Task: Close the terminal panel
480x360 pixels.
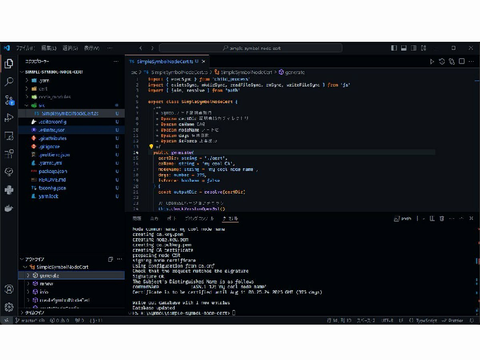Action: point(471,218)
